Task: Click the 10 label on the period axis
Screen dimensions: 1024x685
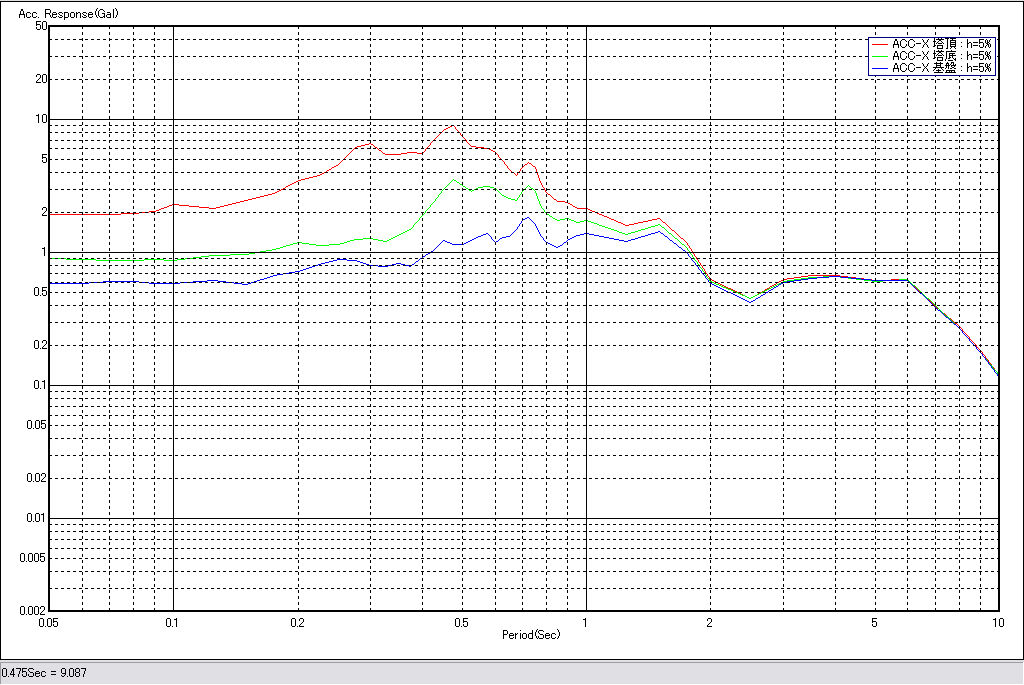Action: [x=997, y=622]
